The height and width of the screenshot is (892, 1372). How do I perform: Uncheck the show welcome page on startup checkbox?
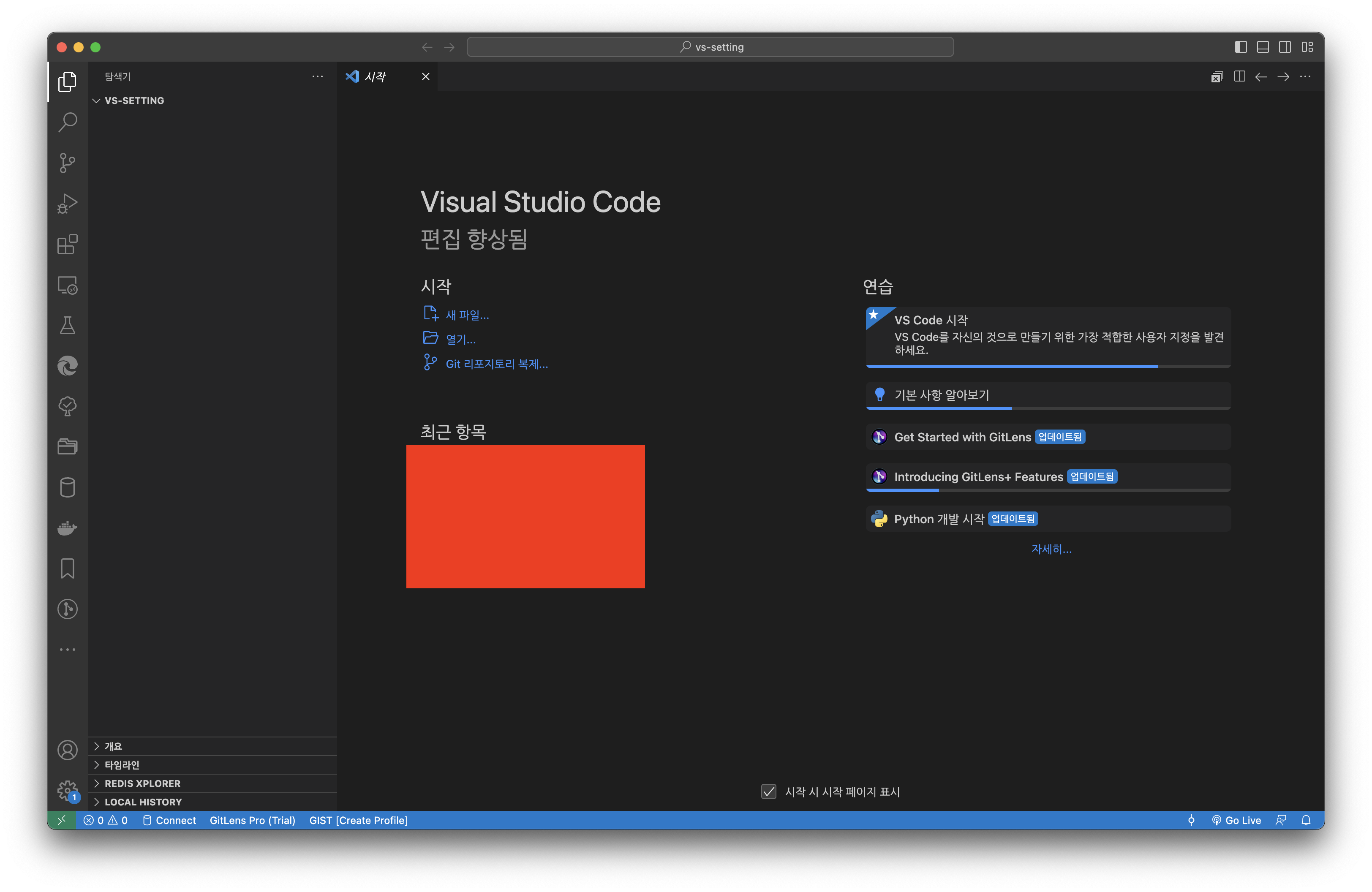pos(768,791)
